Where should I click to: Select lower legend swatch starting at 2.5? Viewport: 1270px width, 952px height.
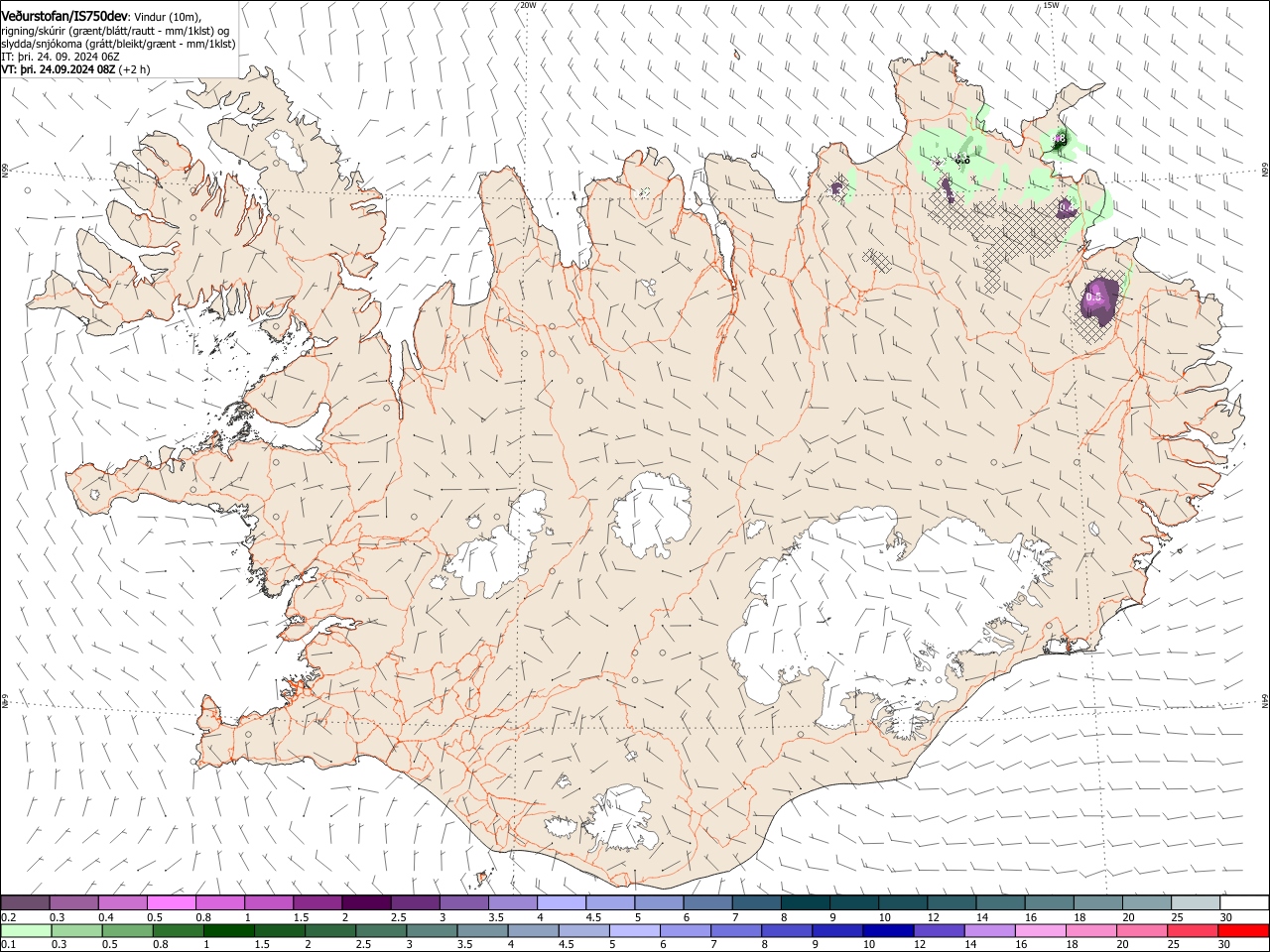pyautogui.click(x=379, y=930)
